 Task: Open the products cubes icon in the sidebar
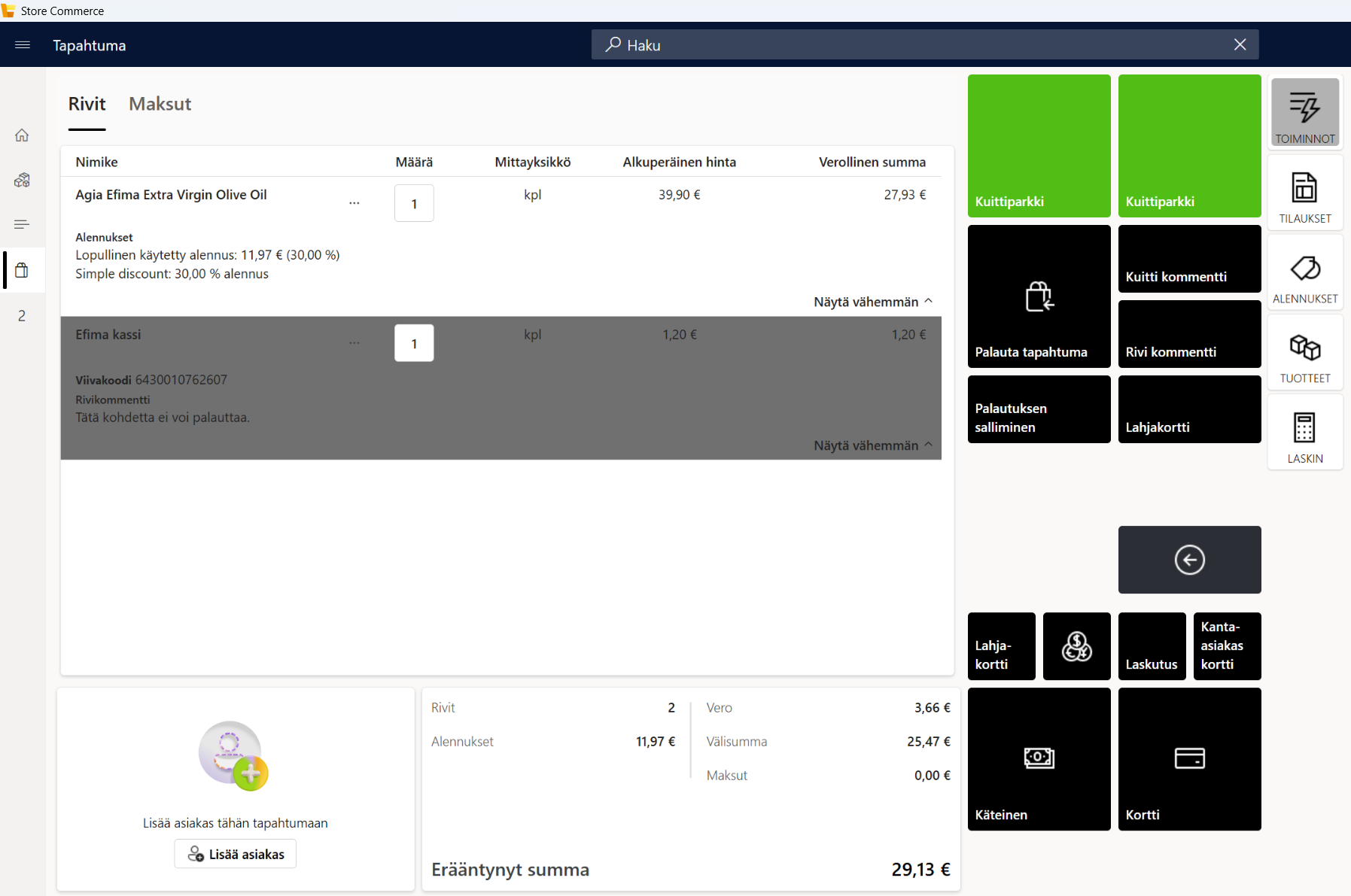22,180
